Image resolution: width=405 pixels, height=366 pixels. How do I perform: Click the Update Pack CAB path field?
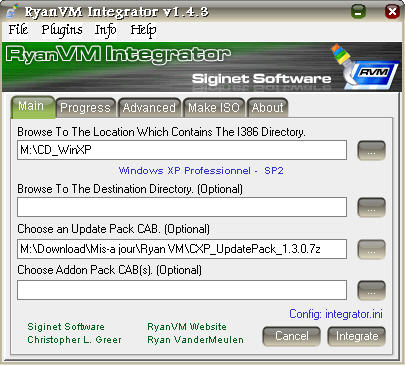182,249
